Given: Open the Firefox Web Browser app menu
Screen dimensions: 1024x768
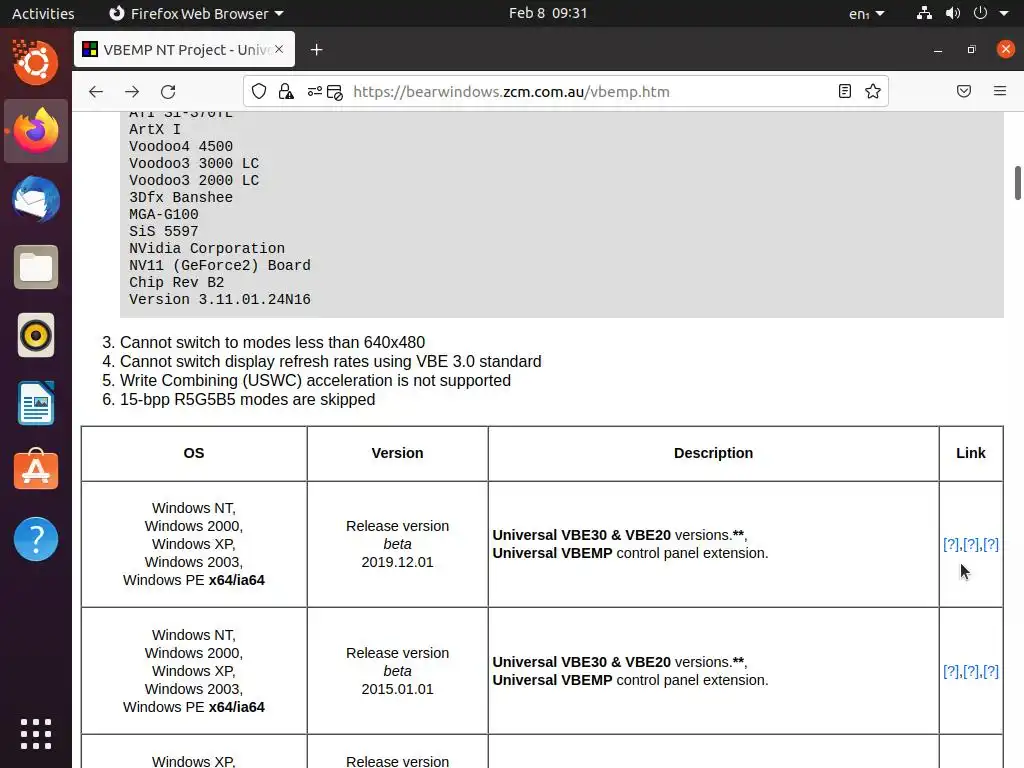Looking at the screenshot, I should tap(196, 13).
